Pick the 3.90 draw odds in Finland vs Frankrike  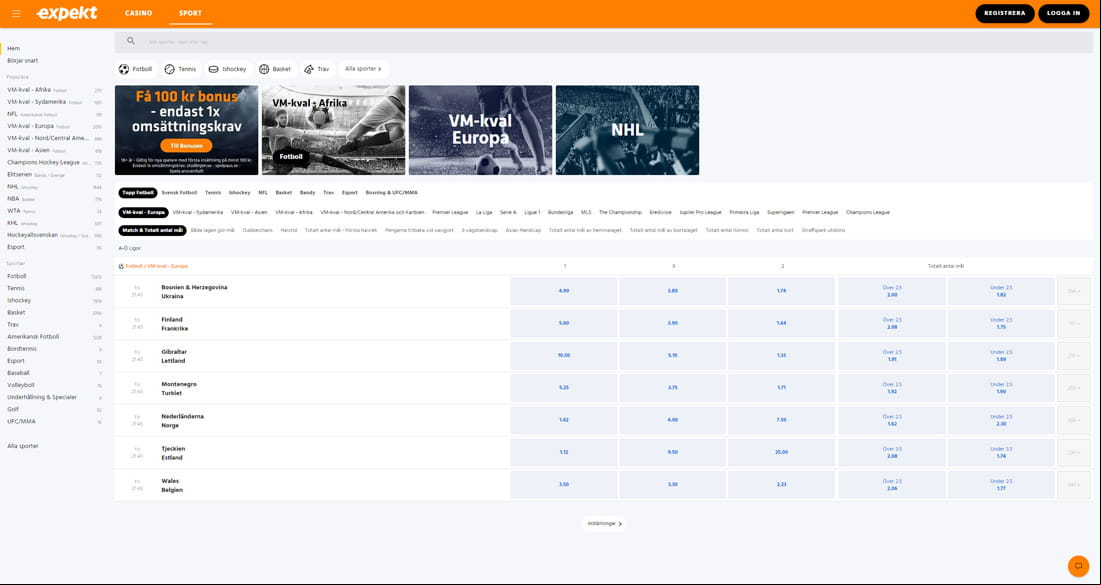[x=673, y=323]
